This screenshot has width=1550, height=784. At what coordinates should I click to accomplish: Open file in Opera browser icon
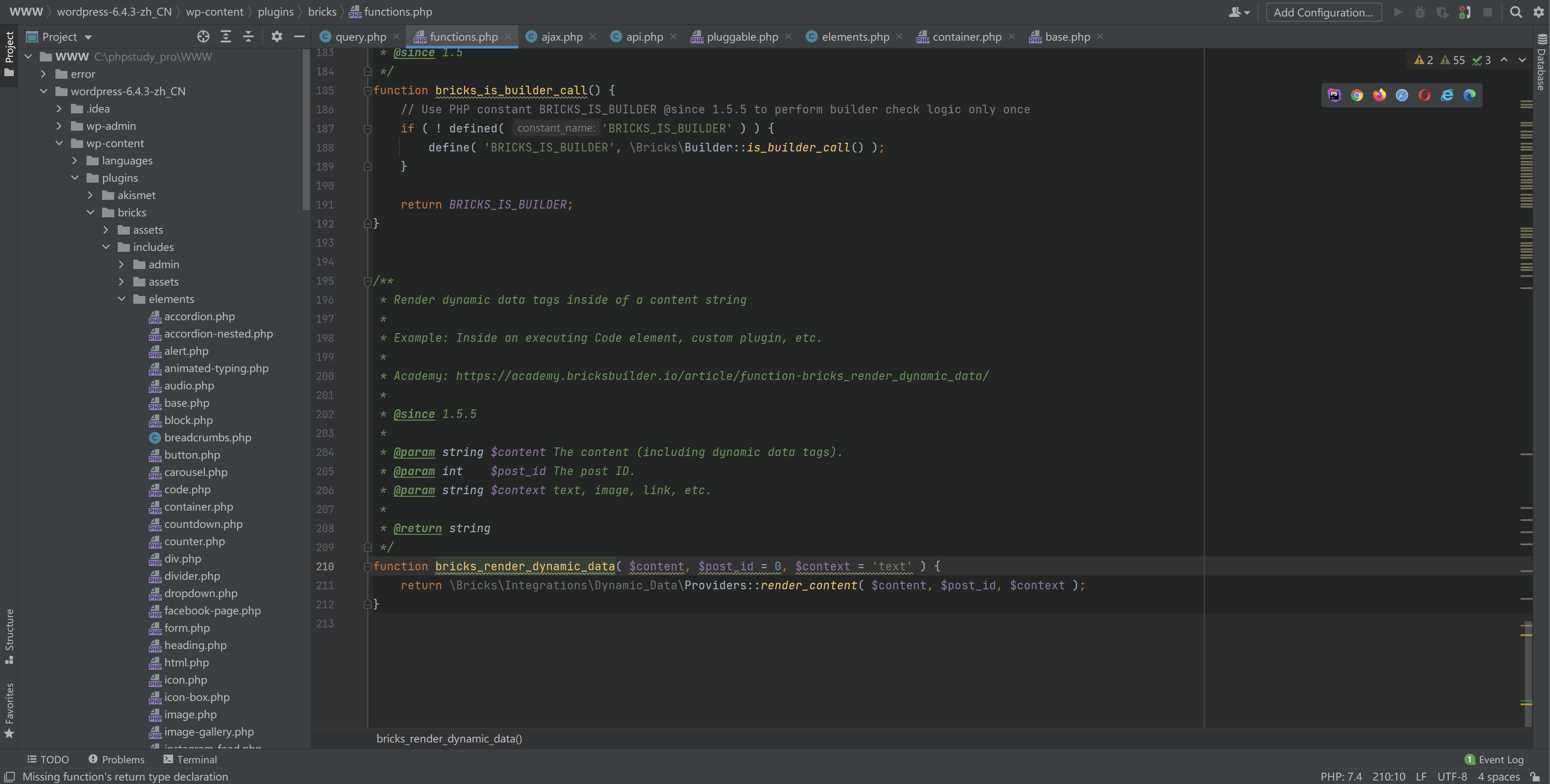[1424, 95]
